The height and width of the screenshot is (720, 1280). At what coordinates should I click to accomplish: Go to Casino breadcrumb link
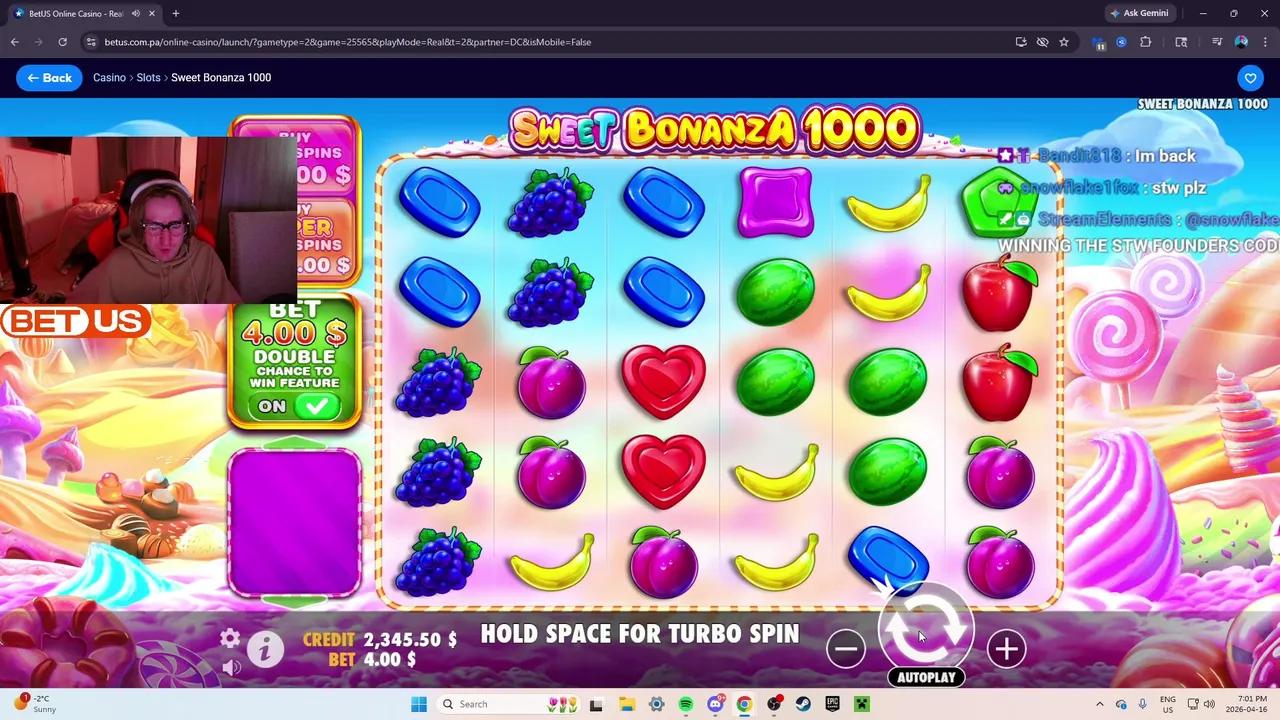[x=109, y=78]
